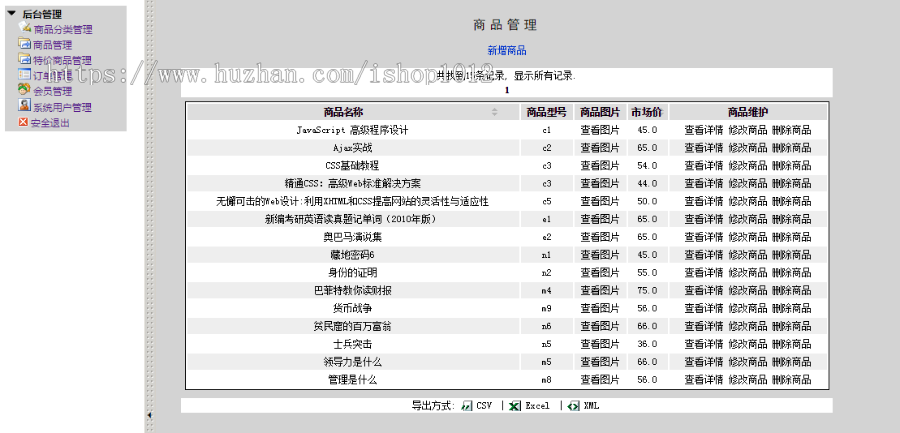Screen dimensions: 900x433
Task: View details of 领导力是什么
Action: [704, 362]
